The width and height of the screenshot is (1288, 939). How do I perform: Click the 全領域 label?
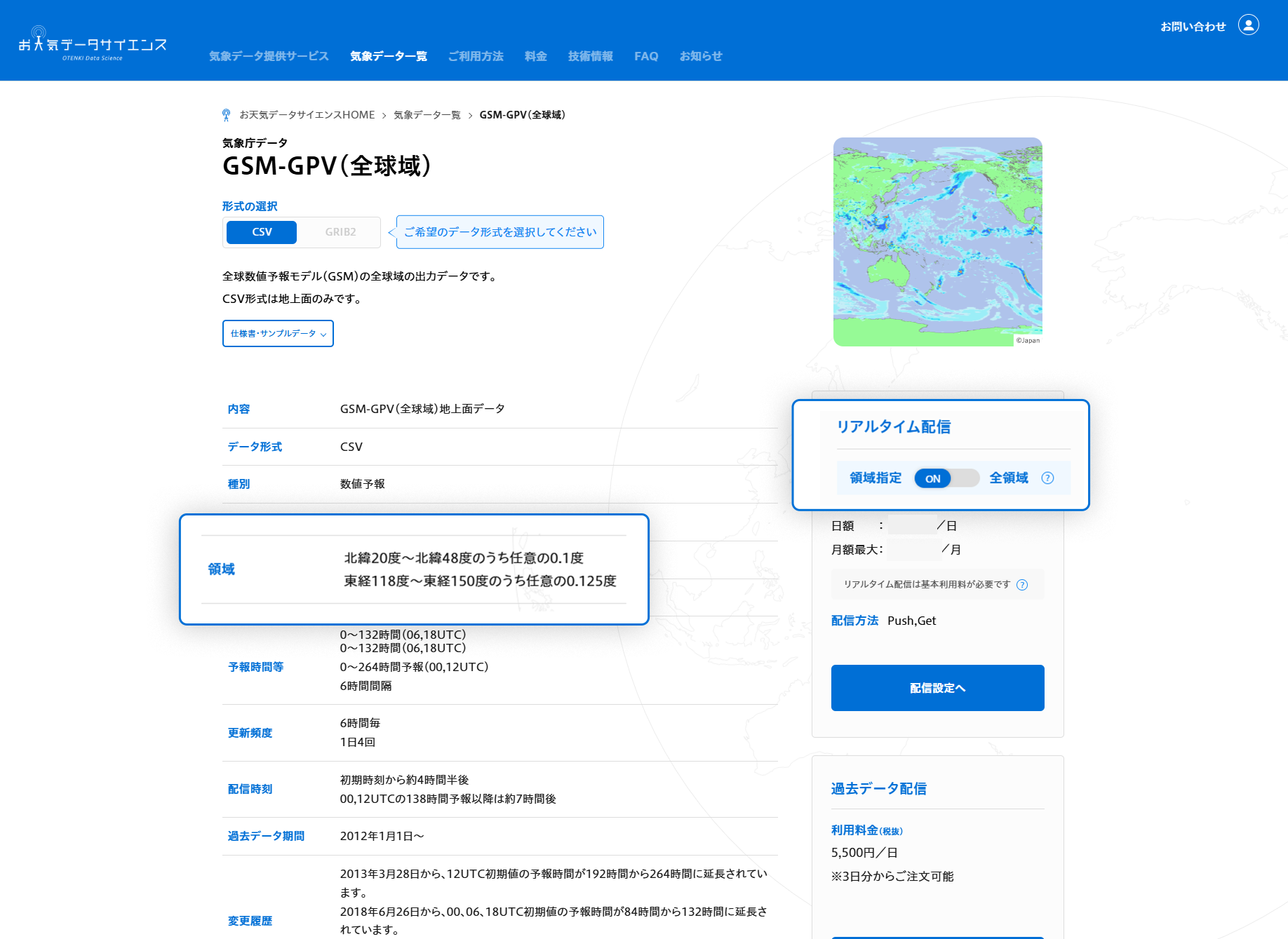[x=1009, y=478]
